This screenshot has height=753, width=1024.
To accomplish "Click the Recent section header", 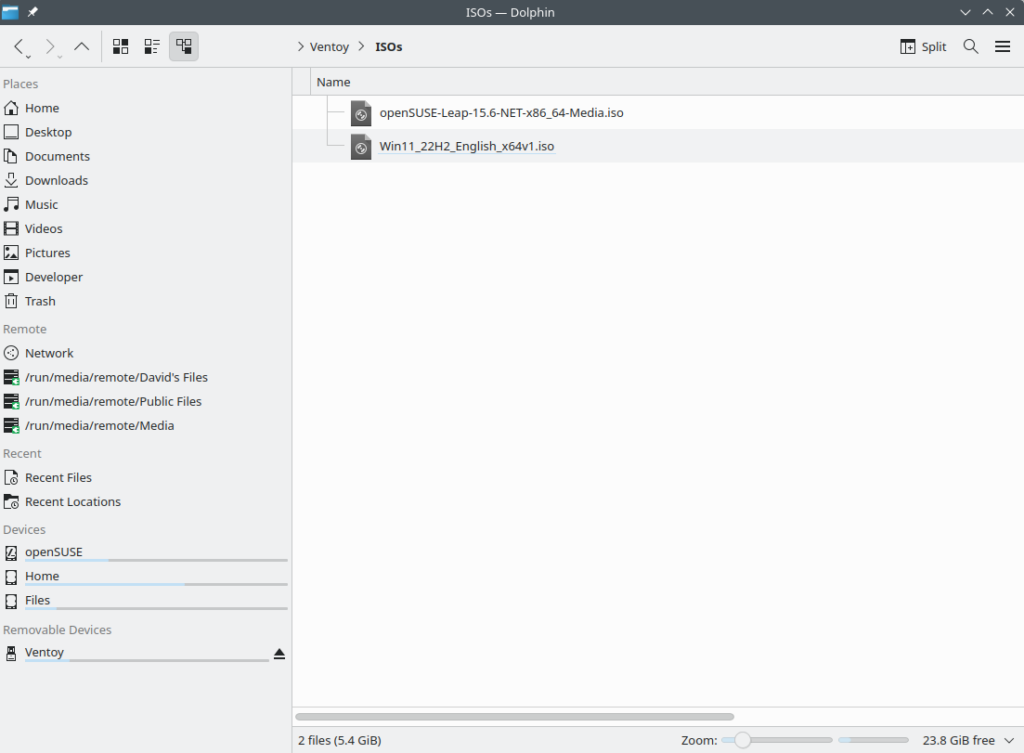I will pos(22,453).
